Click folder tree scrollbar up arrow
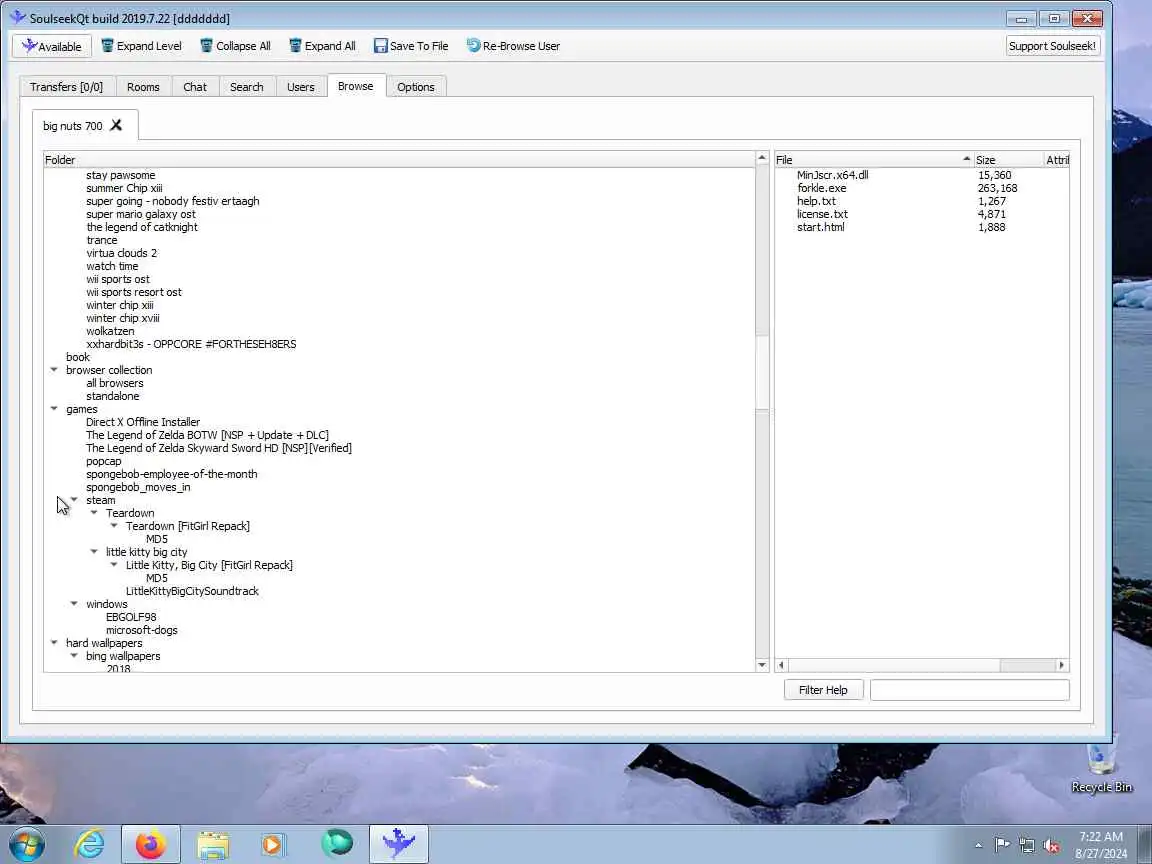 tap(762, 158)
